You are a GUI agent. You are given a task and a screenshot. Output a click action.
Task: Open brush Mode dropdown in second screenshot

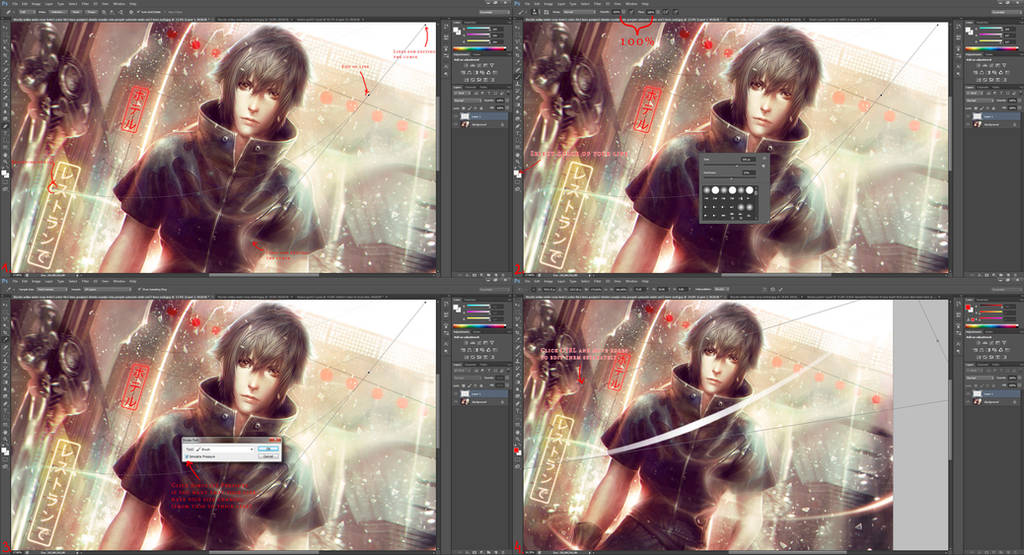click(579, 12)
